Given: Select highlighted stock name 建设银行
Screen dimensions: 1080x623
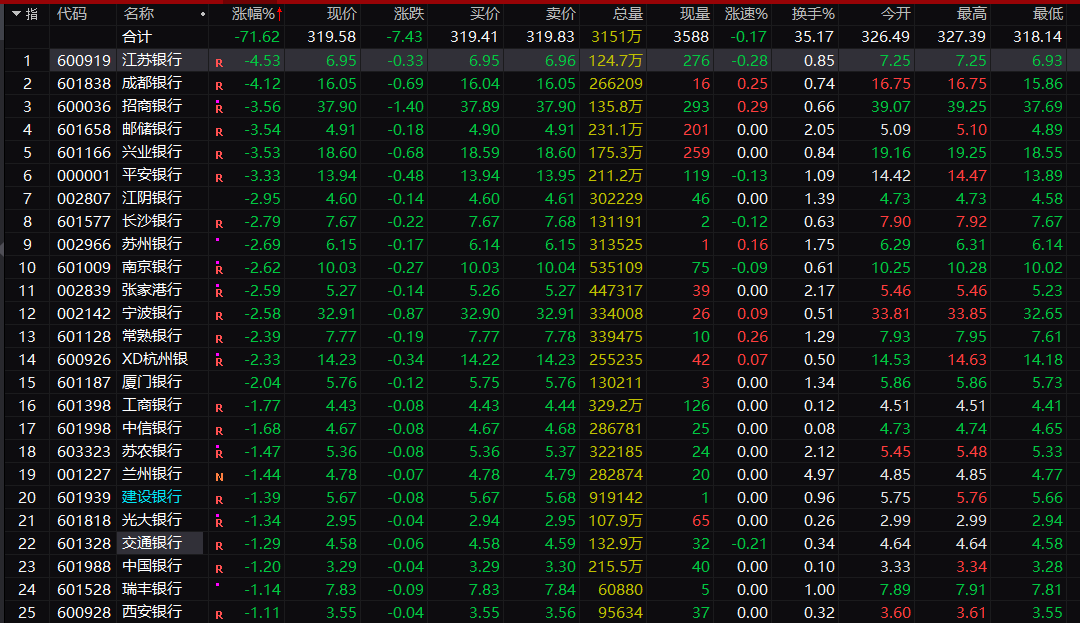Looking at the screenshot, I should (x=152, y=497).
